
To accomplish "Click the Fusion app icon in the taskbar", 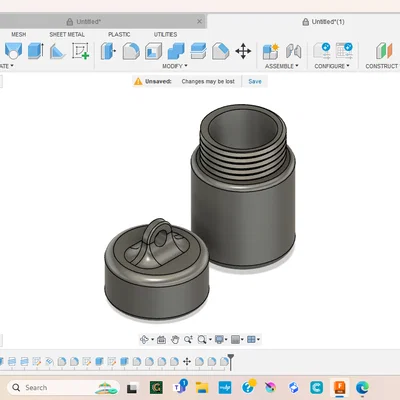I will (339, 388).
